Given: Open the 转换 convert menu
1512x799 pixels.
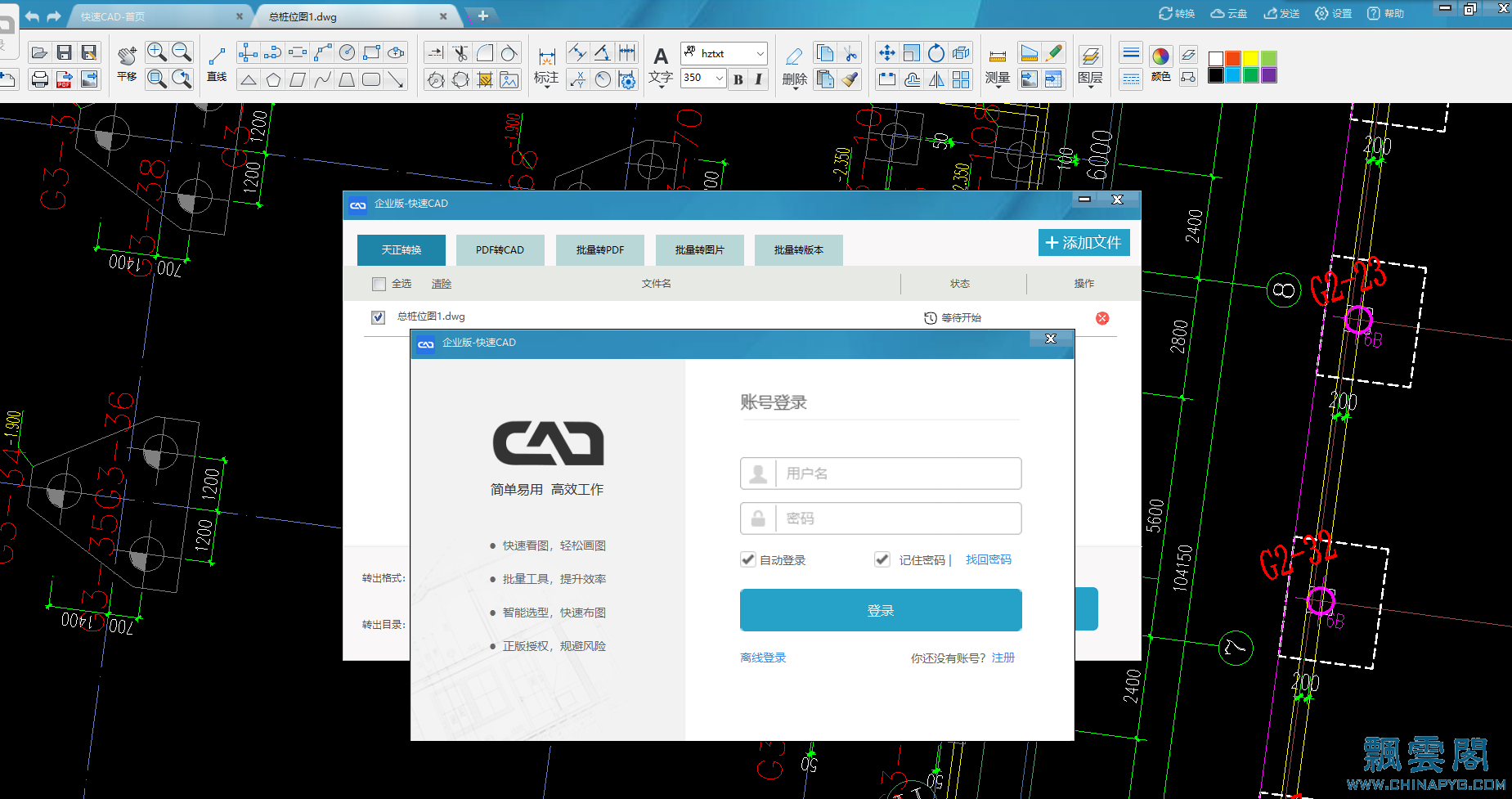Looking at the screenshot, I should pos(1177,13).
